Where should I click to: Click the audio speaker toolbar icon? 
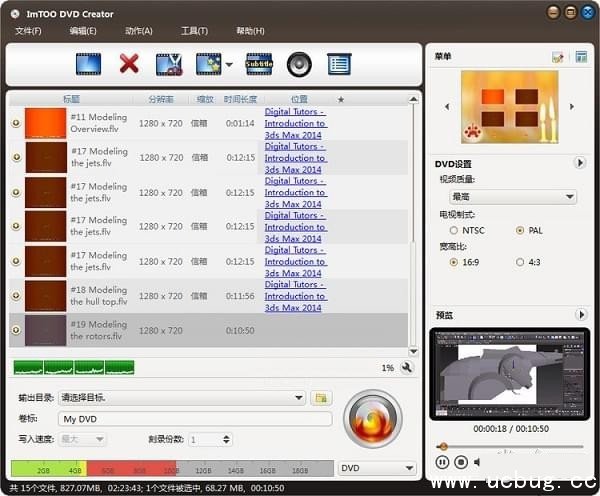[299, 65]
